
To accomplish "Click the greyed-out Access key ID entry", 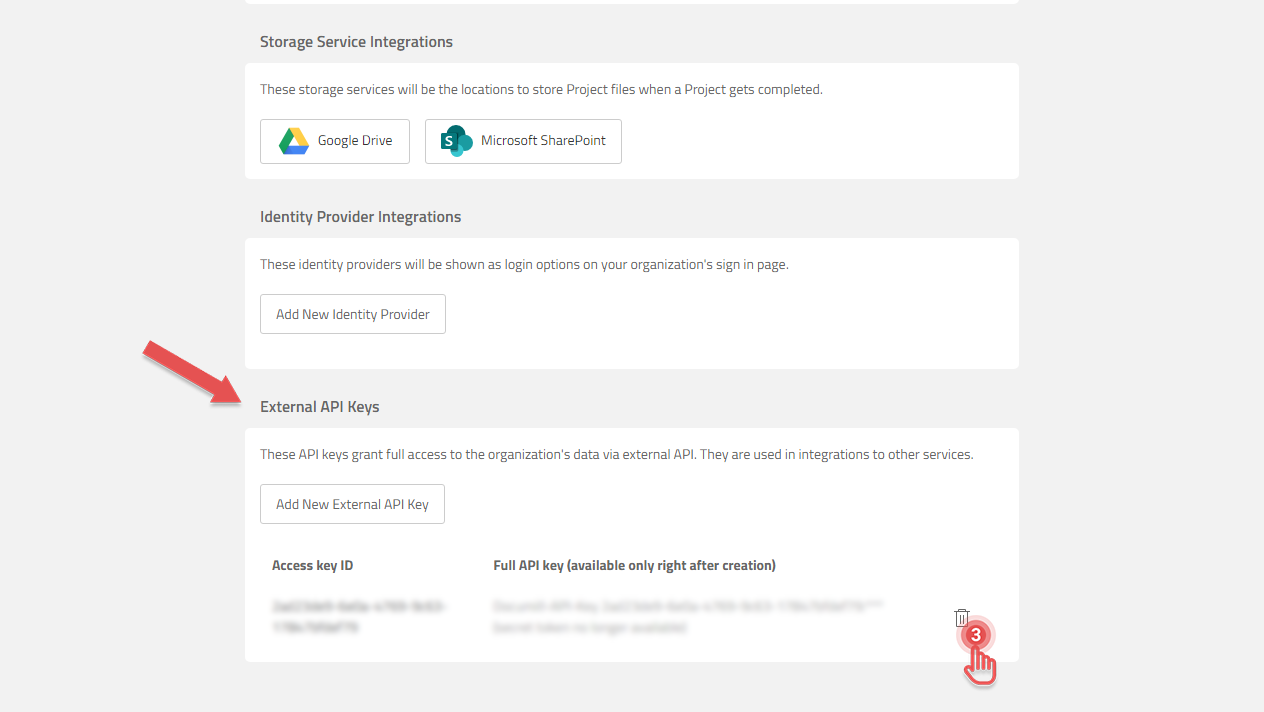I will pos(357,618).
